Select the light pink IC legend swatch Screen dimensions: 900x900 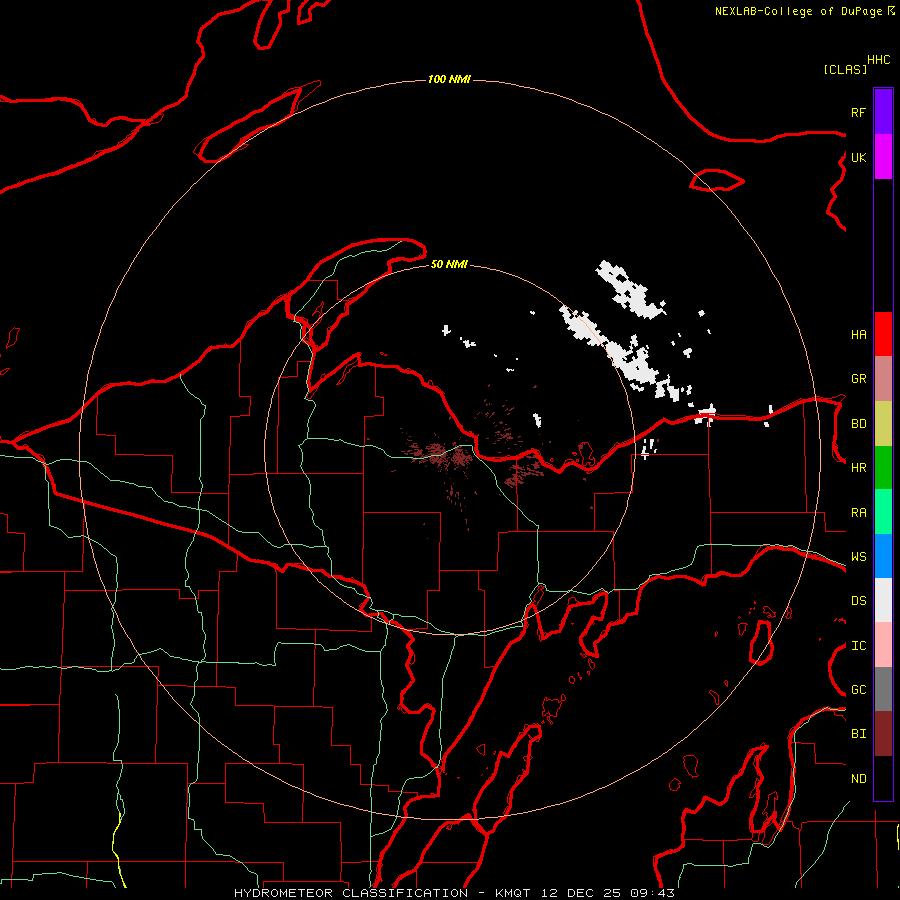[x=883, y=645]
